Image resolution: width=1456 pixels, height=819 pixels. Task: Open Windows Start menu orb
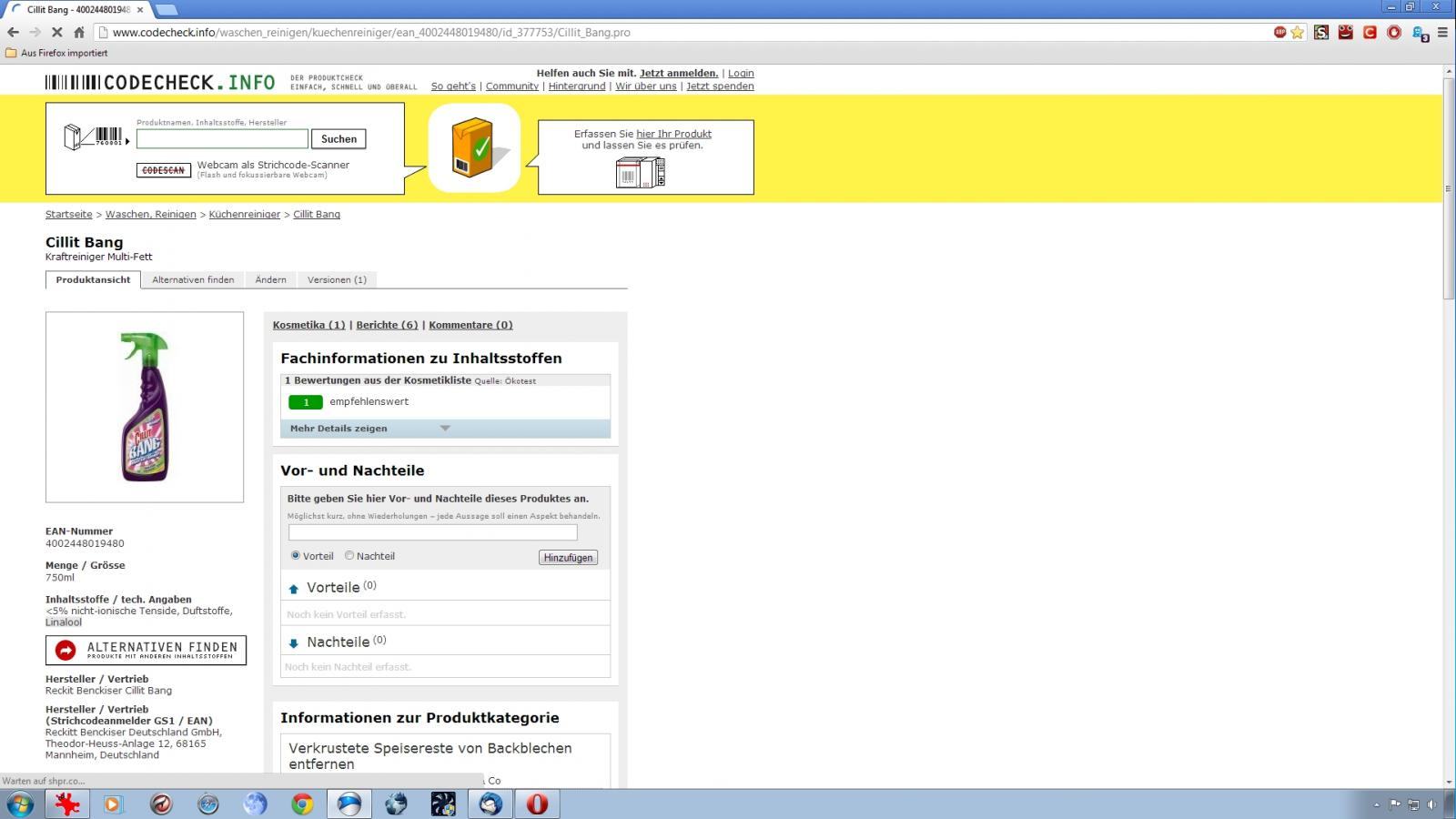(20, 804)
